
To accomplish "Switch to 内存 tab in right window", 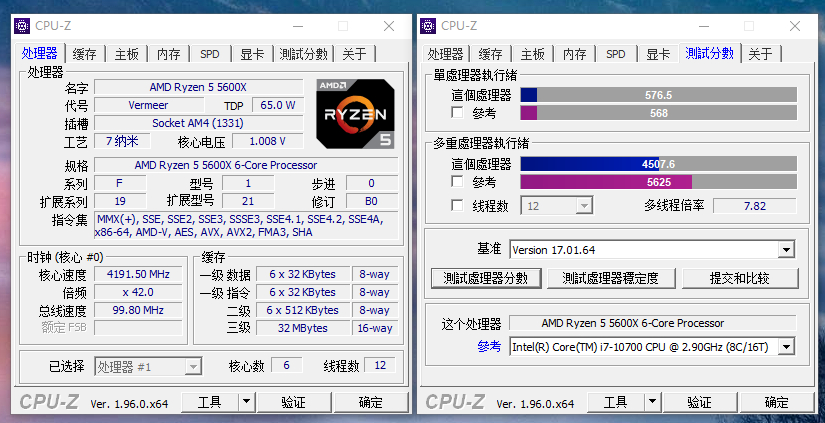I will pos(575,54).
